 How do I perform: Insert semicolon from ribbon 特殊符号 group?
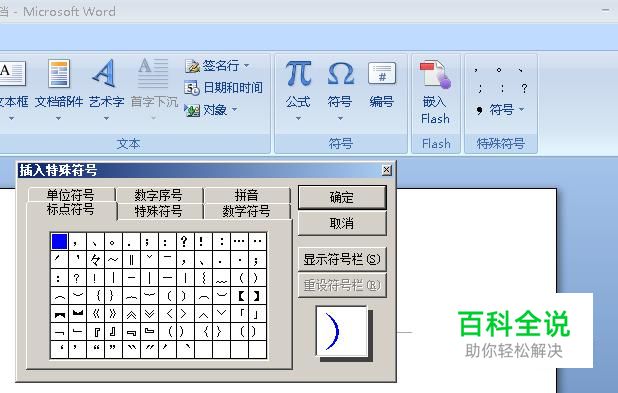point(480,88)
